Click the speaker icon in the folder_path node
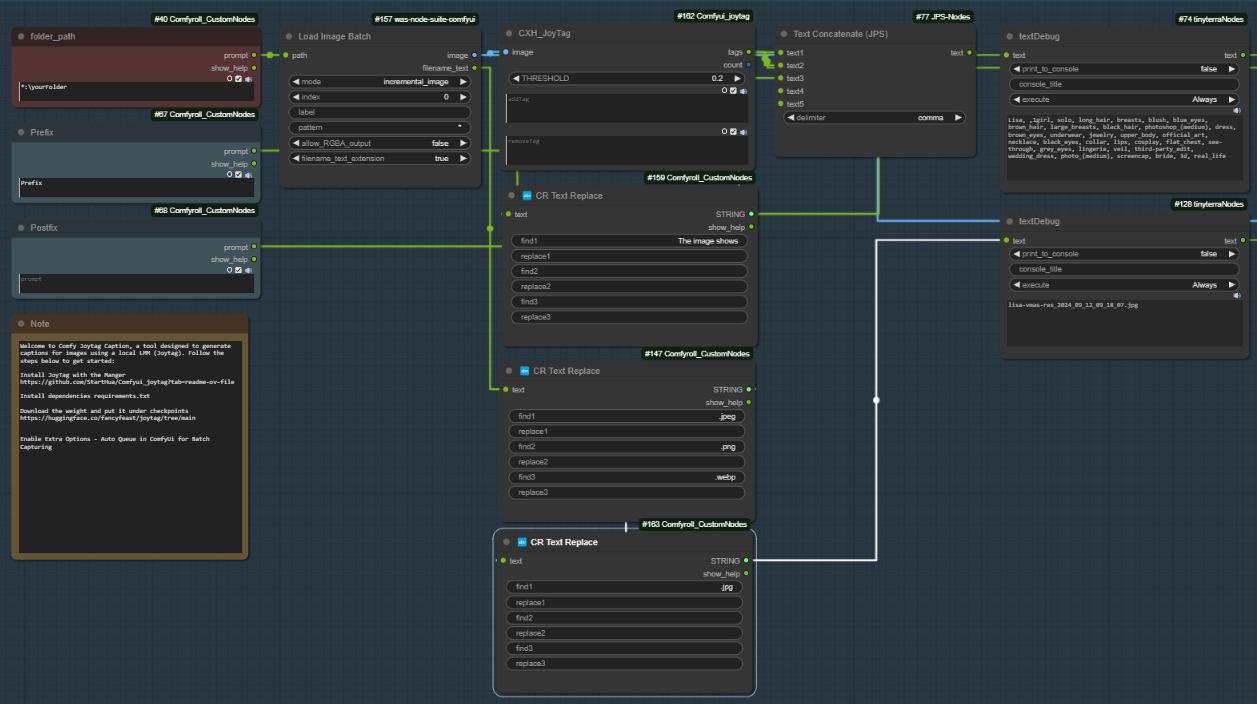This screenshot has width=1257, height=704. 248,78
